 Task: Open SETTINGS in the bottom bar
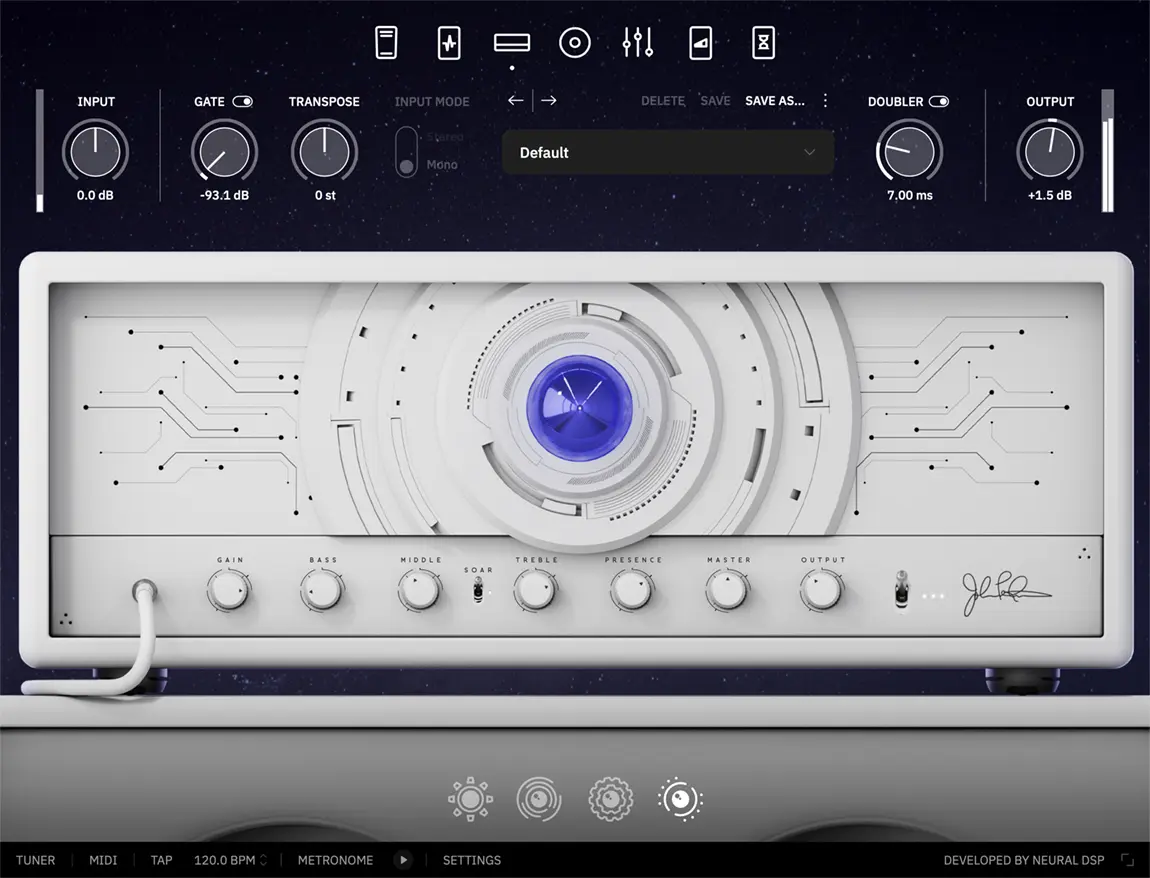pyautogui.click(x=472, y=860)
